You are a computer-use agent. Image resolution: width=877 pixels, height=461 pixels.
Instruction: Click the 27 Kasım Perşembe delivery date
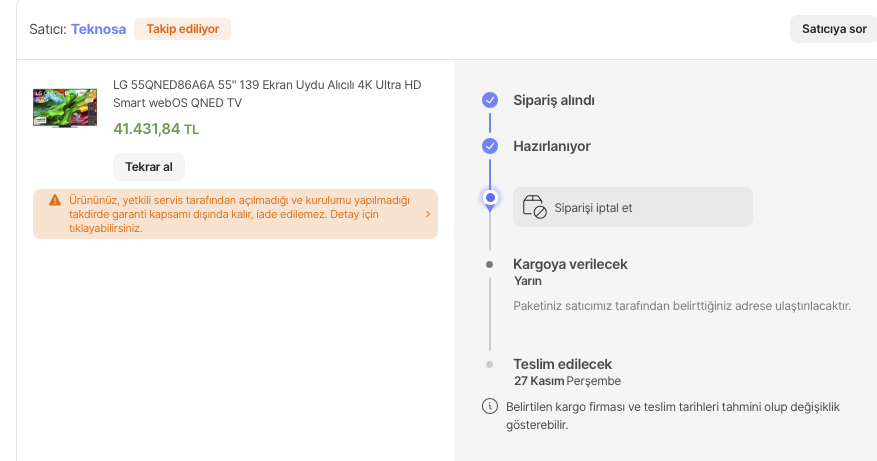click(567, 381)
